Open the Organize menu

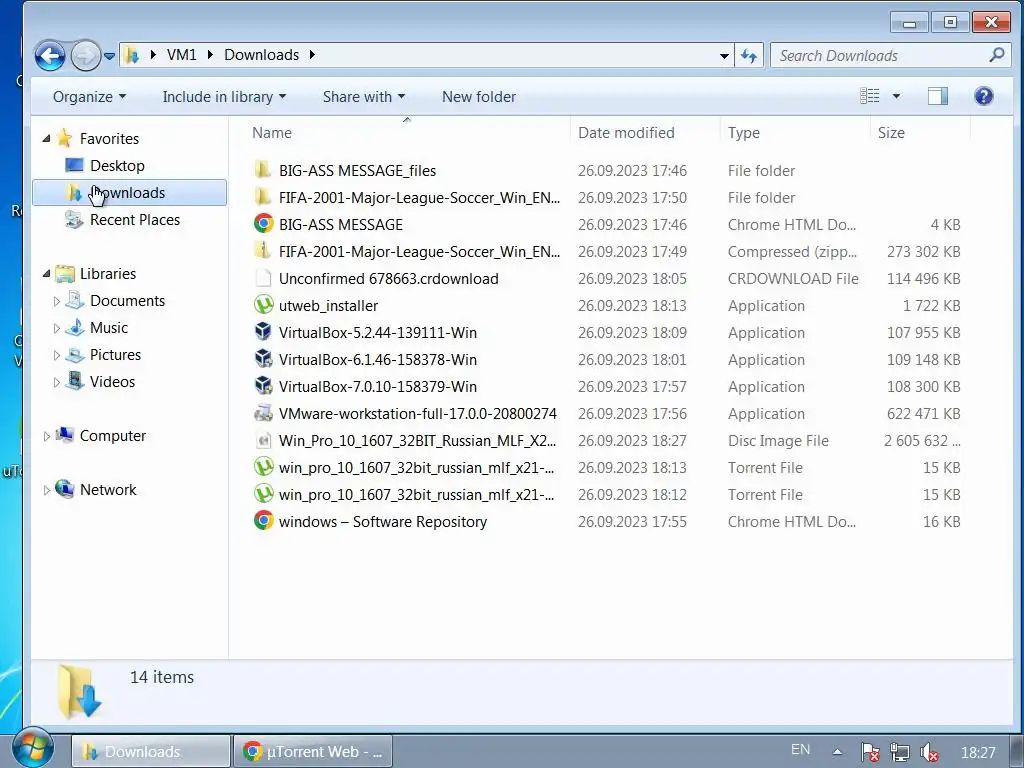pyautogui.click(x=89, y=97)
